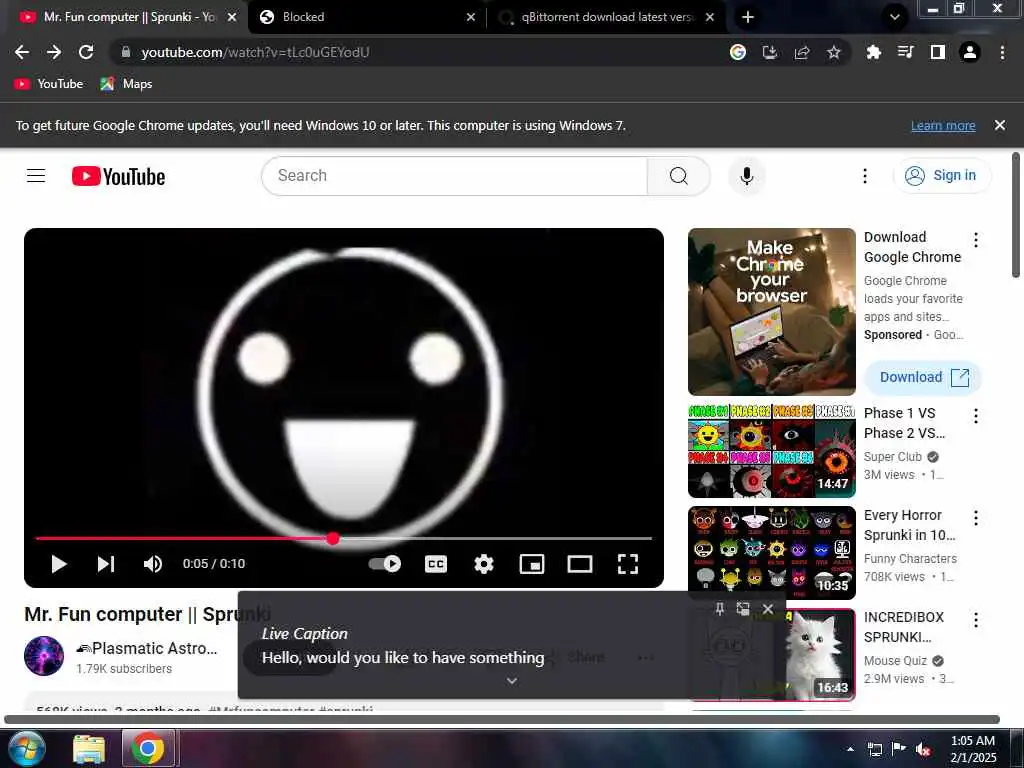Open Make Chrome your browser ad thumbnail
This screenshot has width=1024, height=768.
tap(771, 312)
